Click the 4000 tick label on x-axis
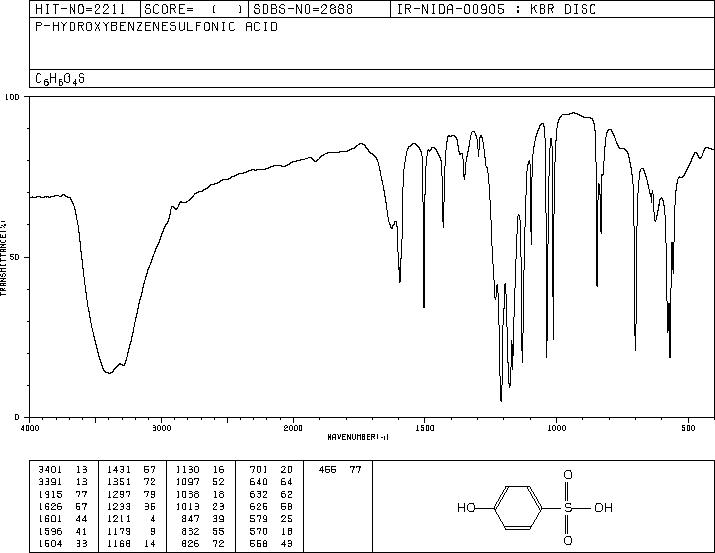This screenshot has width=715, height=553. 30,428
